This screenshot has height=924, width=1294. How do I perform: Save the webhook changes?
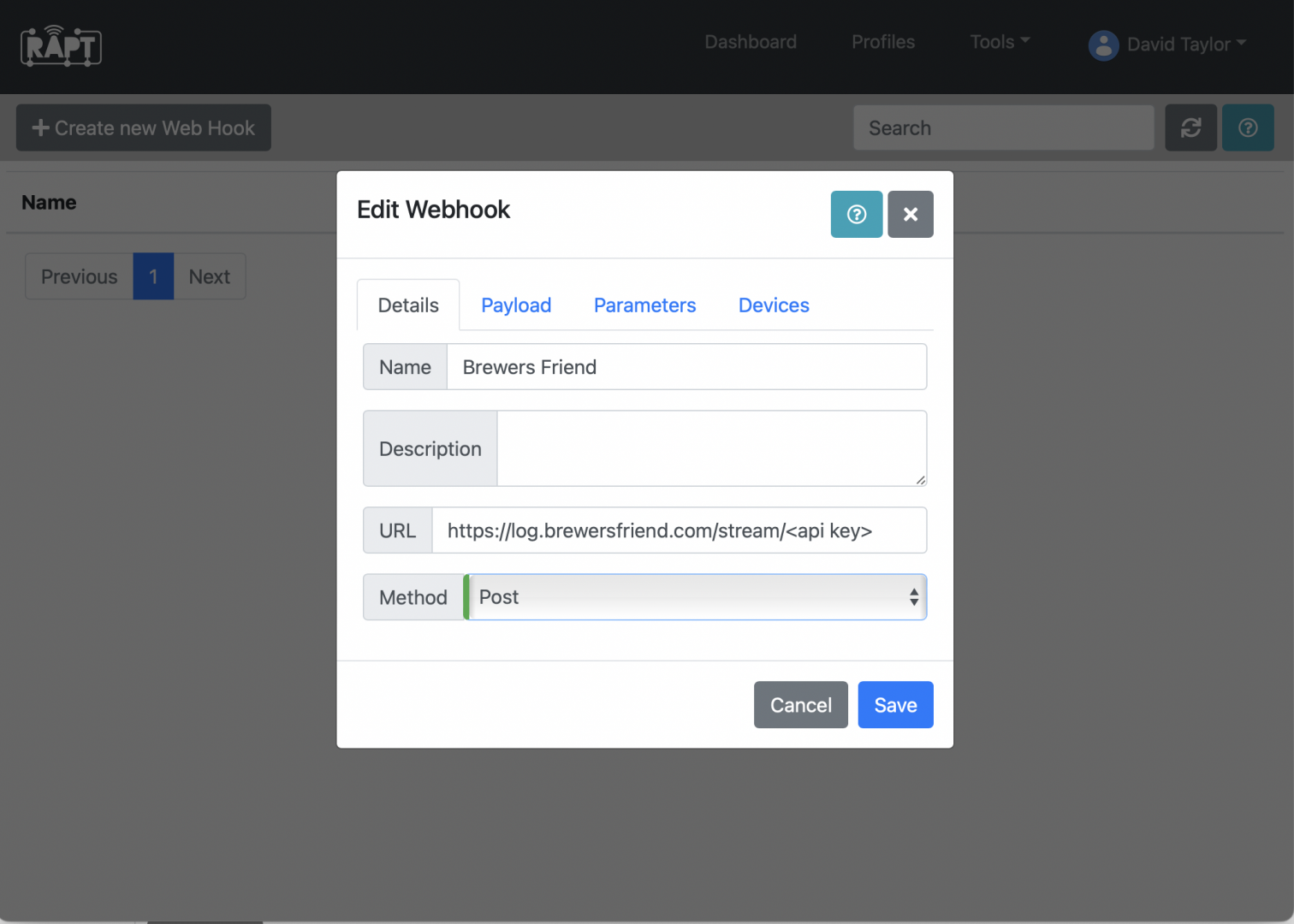pyautogui.click(x=894, y=705)
